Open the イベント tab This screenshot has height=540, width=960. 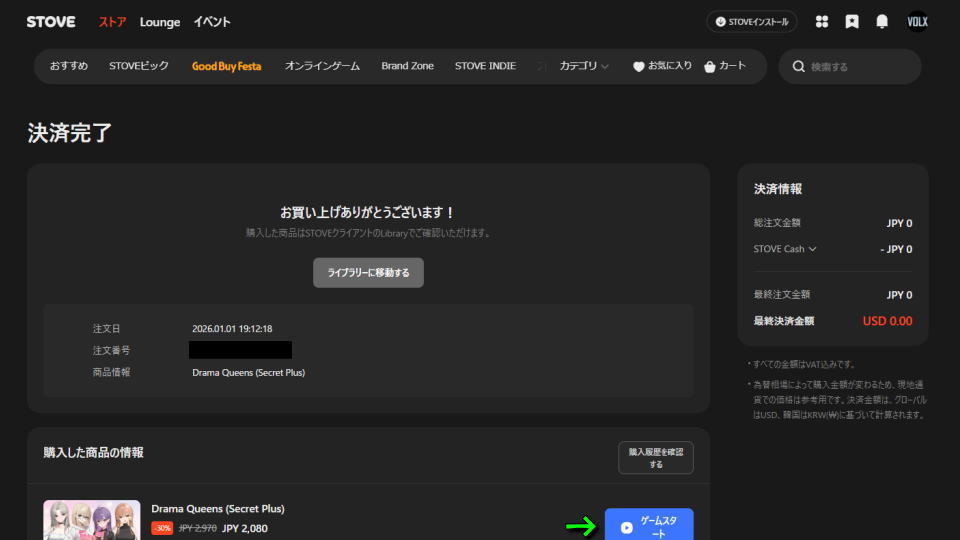212,21
